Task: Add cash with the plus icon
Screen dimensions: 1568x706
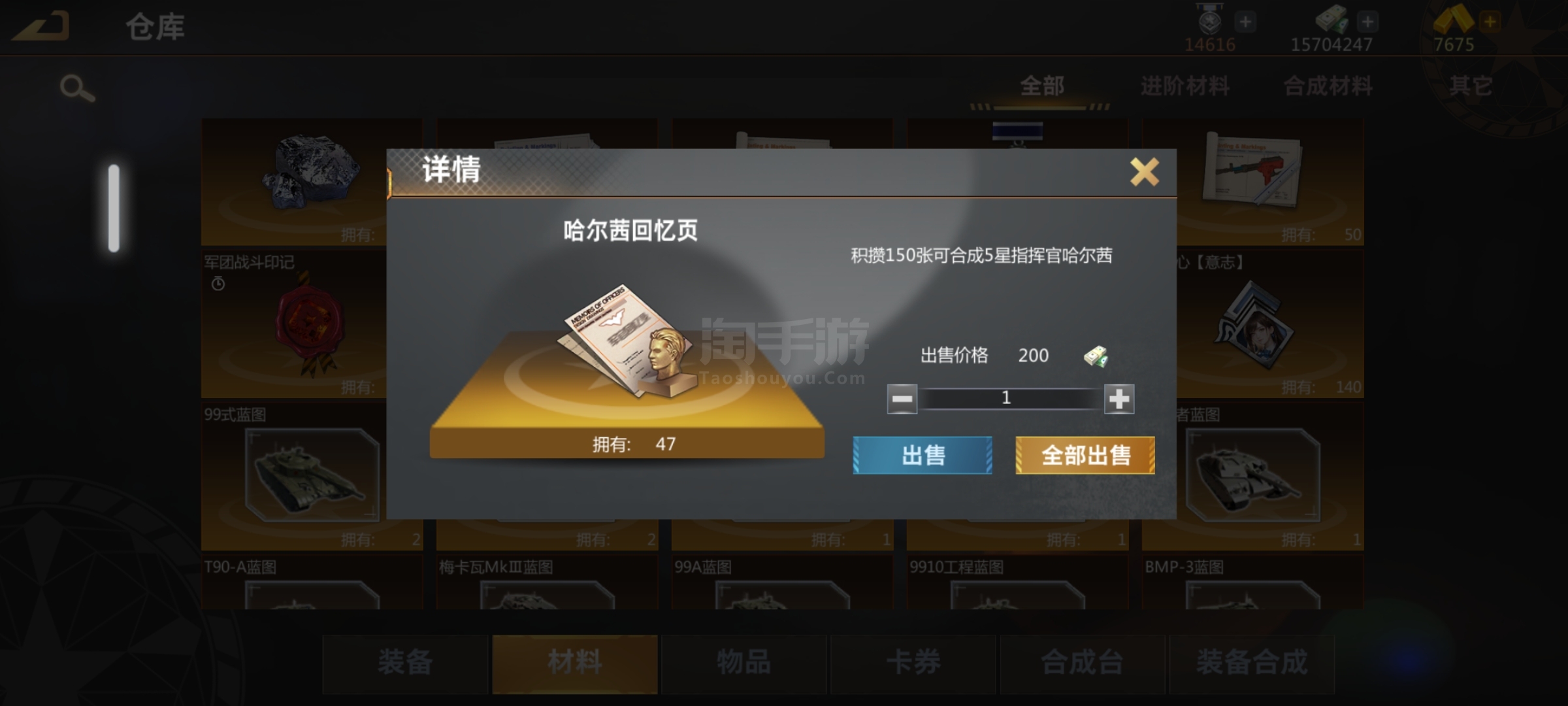Action: 1367,22
